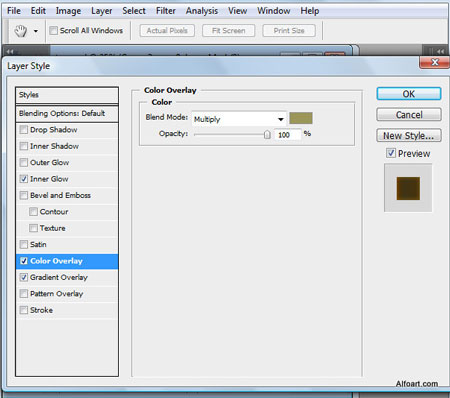The height and width of the screenshot is (398, 450).
Task: Select the Inner Glow row label
Action: [49, 179]
